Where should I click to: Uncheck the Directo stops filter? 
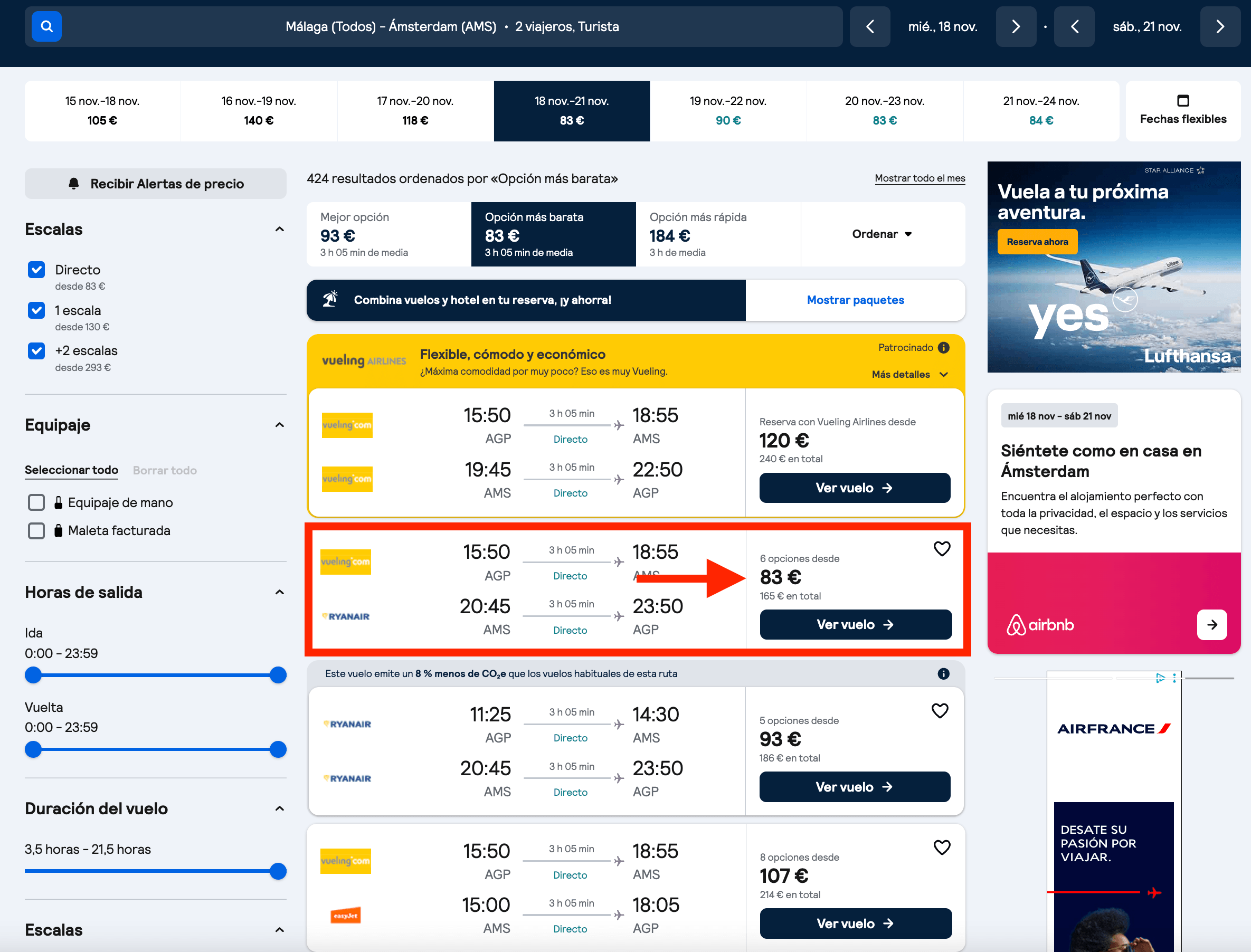pos(36,270)
